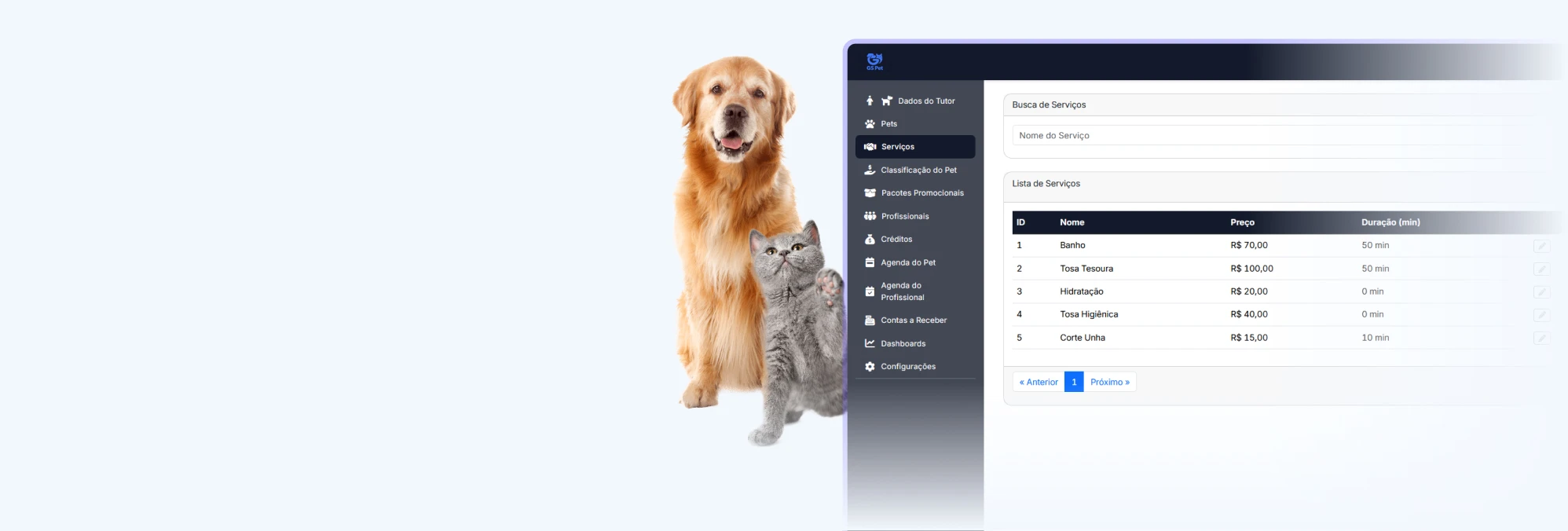This screenshot has height=531, width=1568.
Task: Open Pacotes Promocionais box icon
Action: 870,193
